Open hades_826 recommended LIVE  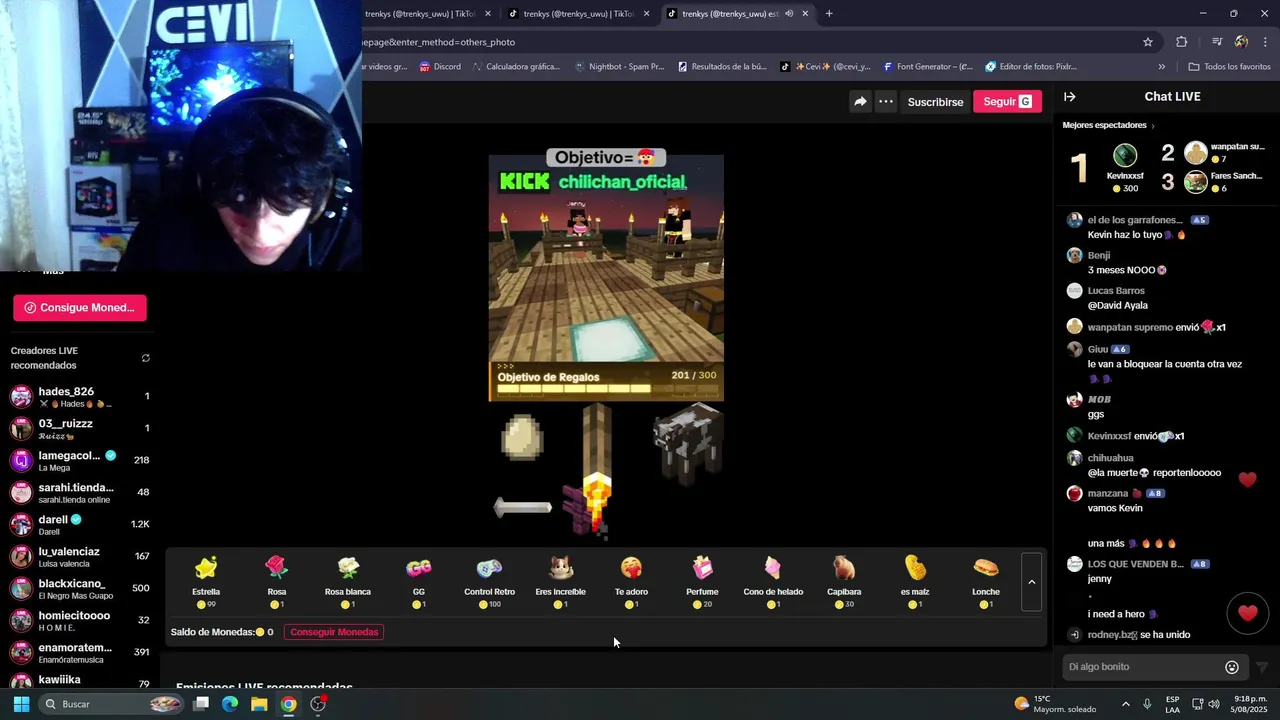click(x=80, y=397)
